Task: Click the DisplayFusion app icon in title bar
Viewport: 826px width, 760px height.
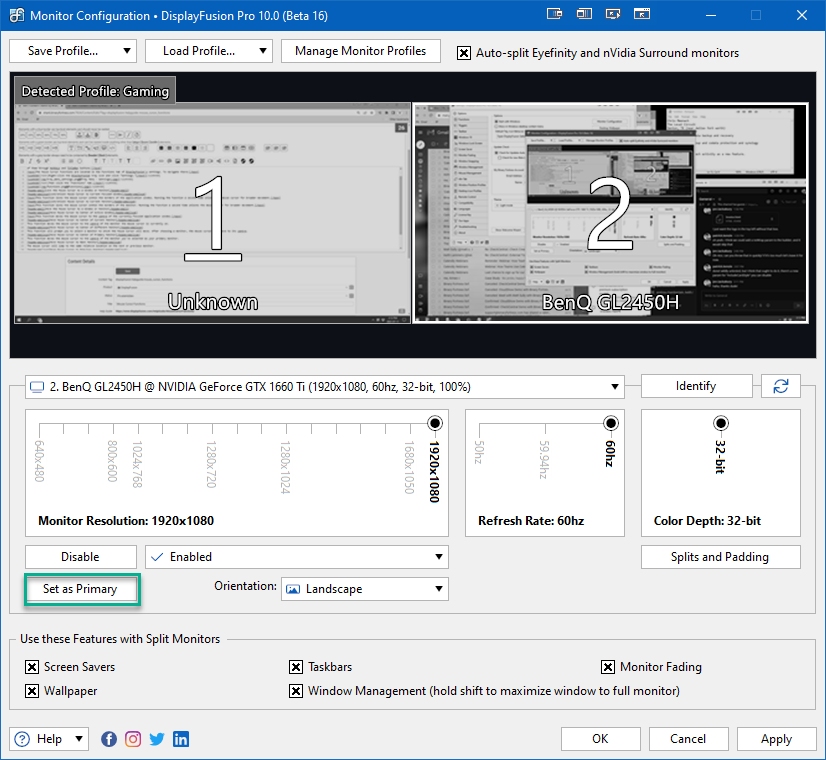Action: pyautogui.click(x=16, y=15)
